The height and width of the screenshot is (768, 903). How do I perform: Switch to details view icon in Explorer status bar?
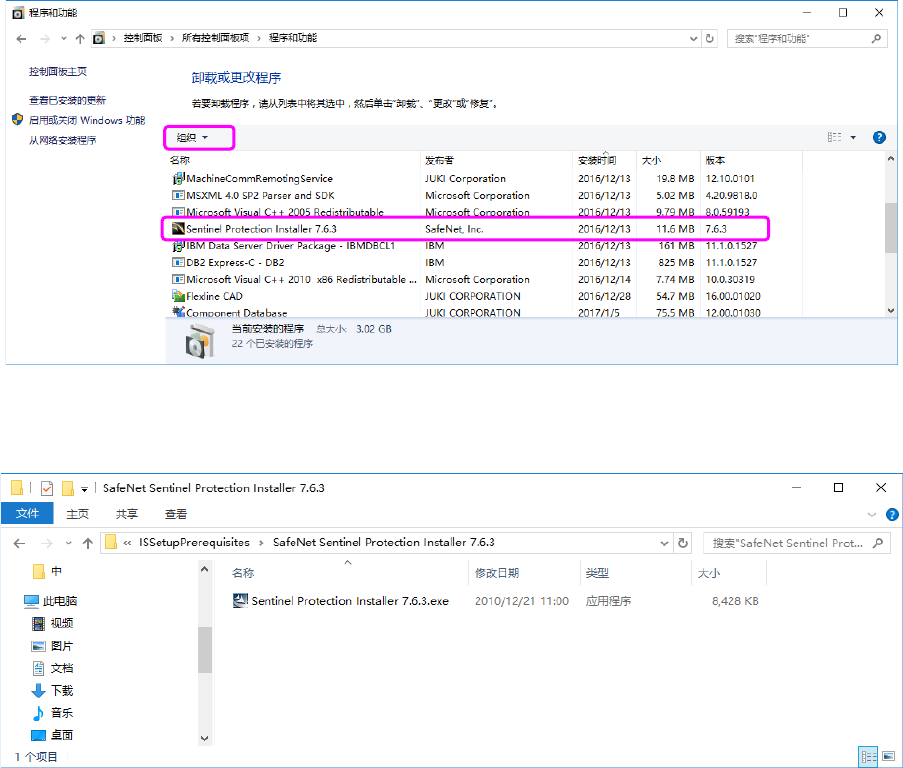(x=868, y=756)
